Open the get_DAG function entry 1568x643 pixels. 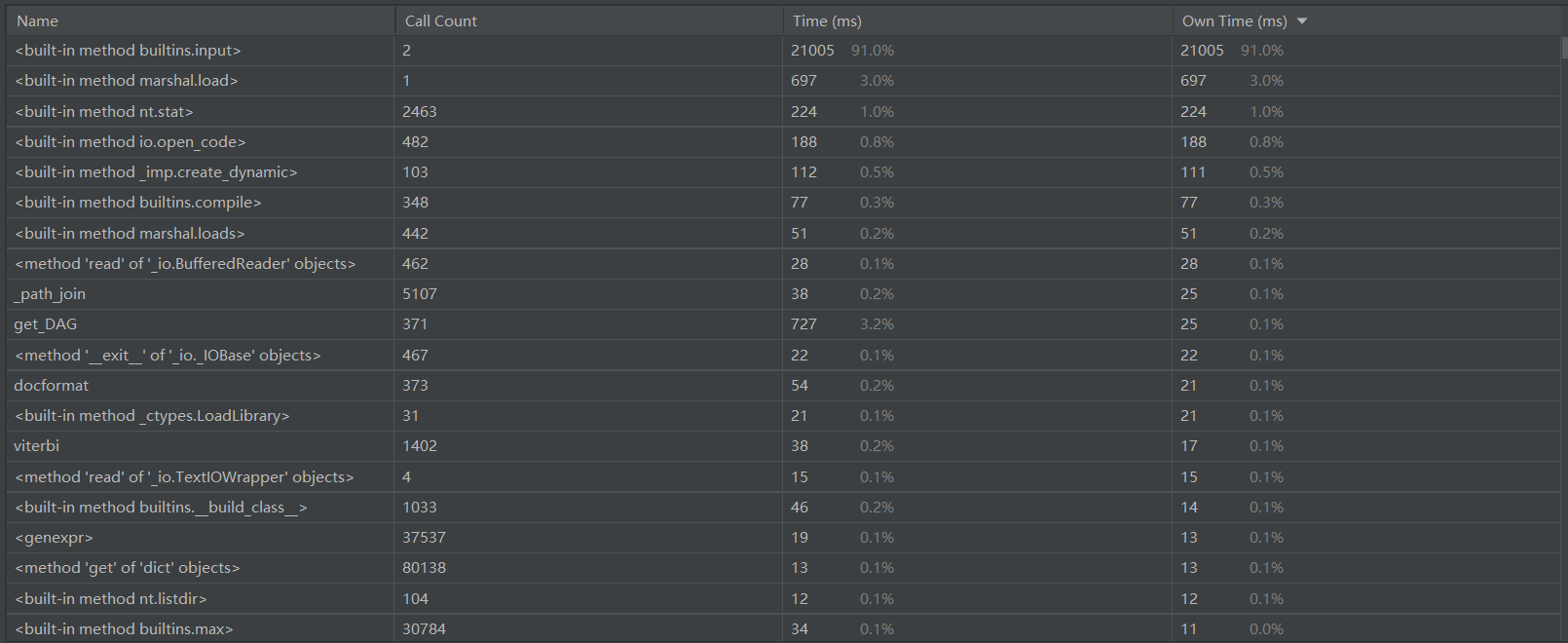point(783,324)
